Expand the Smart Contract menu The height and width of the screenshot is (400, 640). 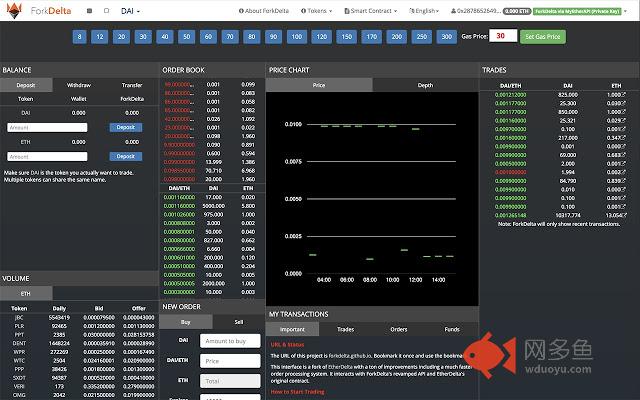(x=371, y=11)
